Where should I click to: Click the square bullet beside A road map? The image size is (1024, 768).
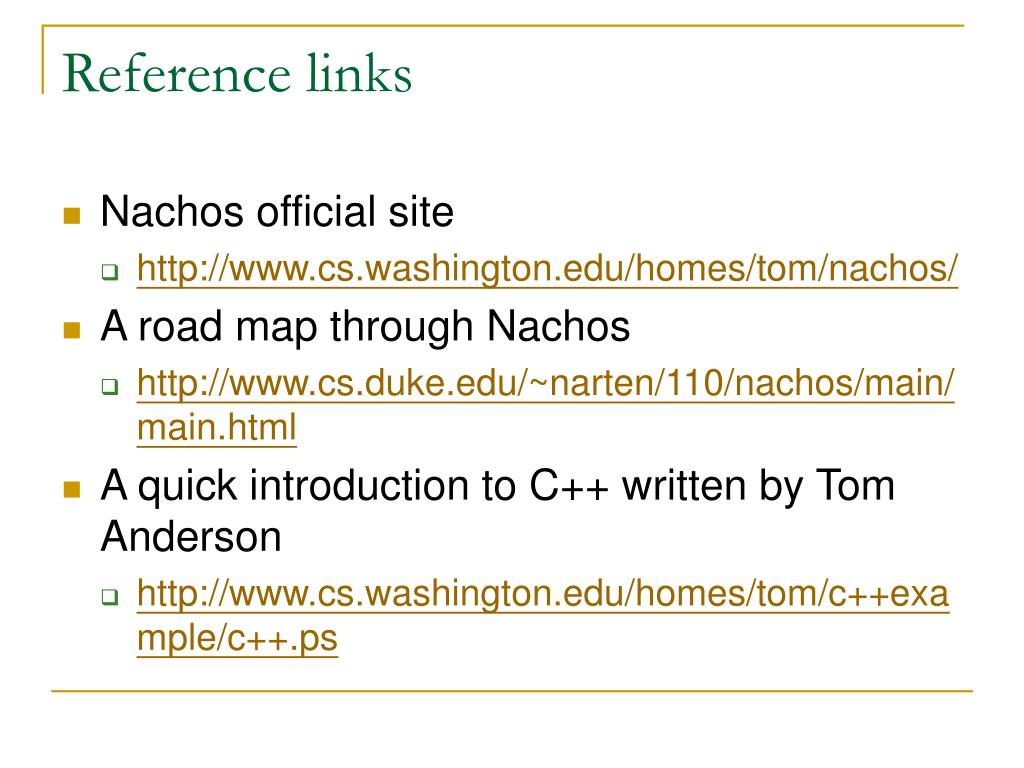point(72,330)
